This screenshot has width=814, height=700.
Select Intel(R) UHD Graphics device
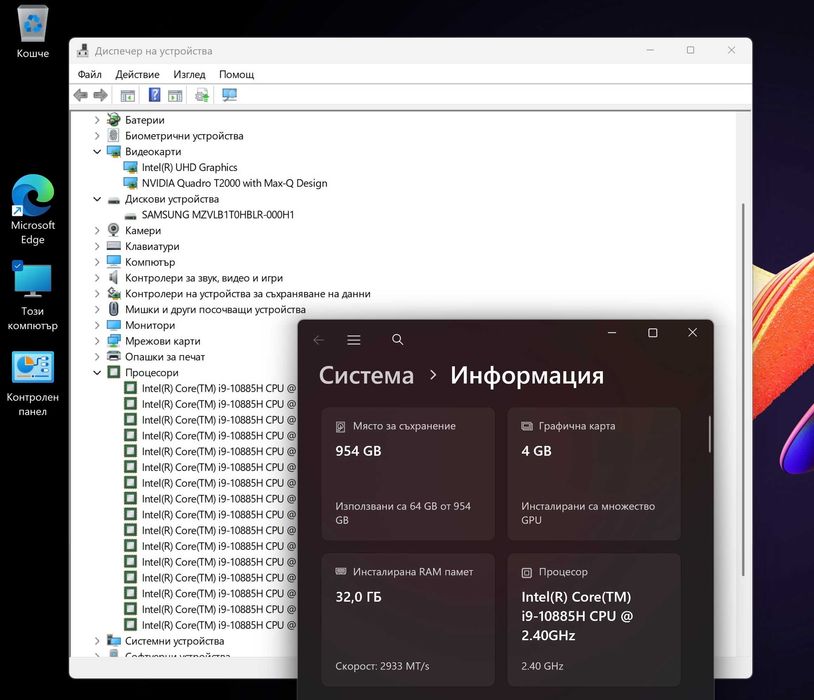(189, 167)
